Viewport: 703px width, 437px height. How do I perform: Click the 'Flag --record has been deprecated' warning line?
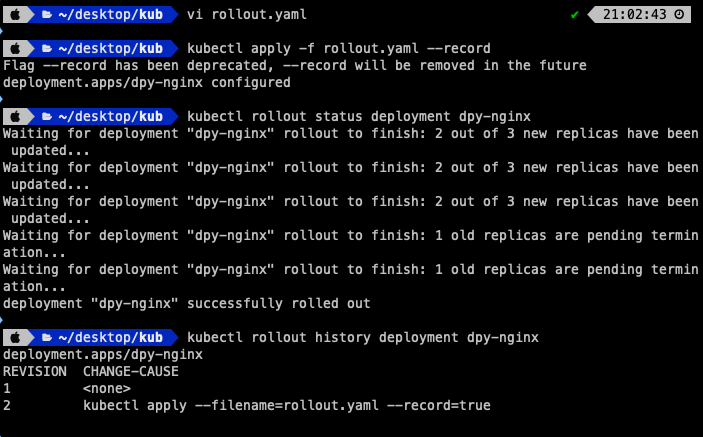(x=295, y=65)
